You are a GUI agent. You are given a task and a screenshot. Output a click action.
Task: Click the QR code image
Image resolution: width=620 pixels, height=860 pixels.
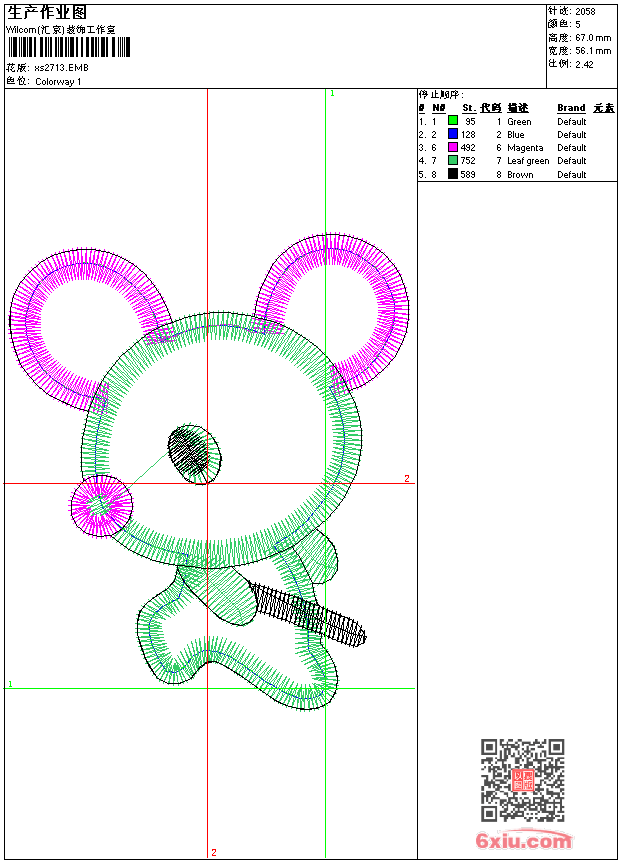[522, 780]
